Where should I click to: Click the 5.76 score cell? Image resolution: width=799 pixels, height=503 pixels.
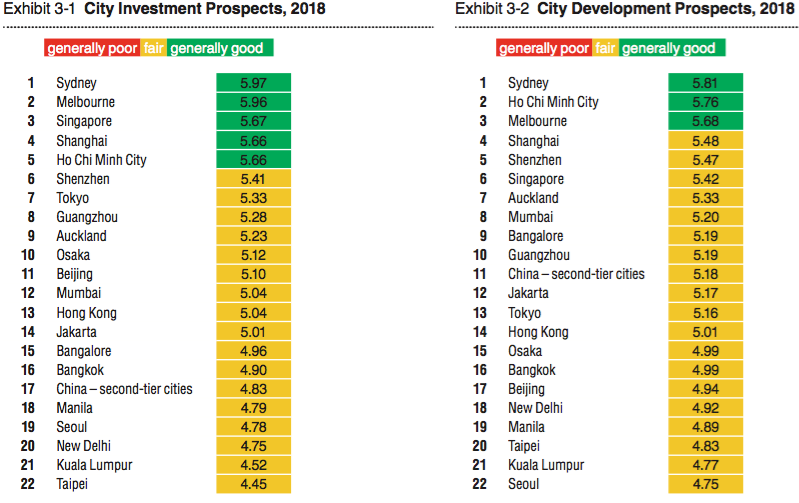(x=705, y=102)
